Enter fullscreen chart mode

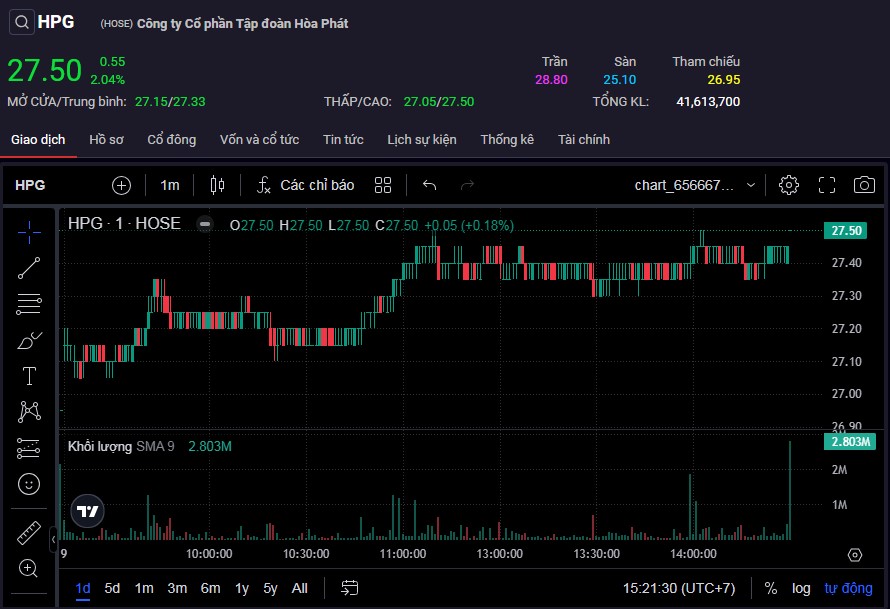coord(827,185)
